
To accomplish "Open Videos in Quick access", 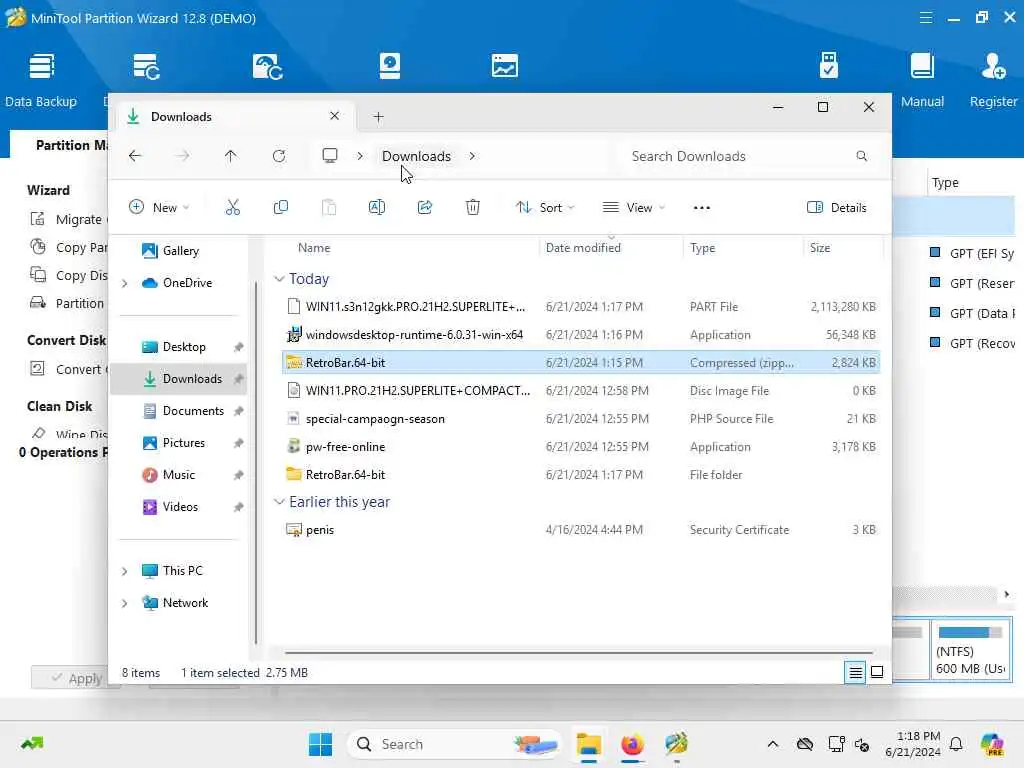I will click(170, 507).
